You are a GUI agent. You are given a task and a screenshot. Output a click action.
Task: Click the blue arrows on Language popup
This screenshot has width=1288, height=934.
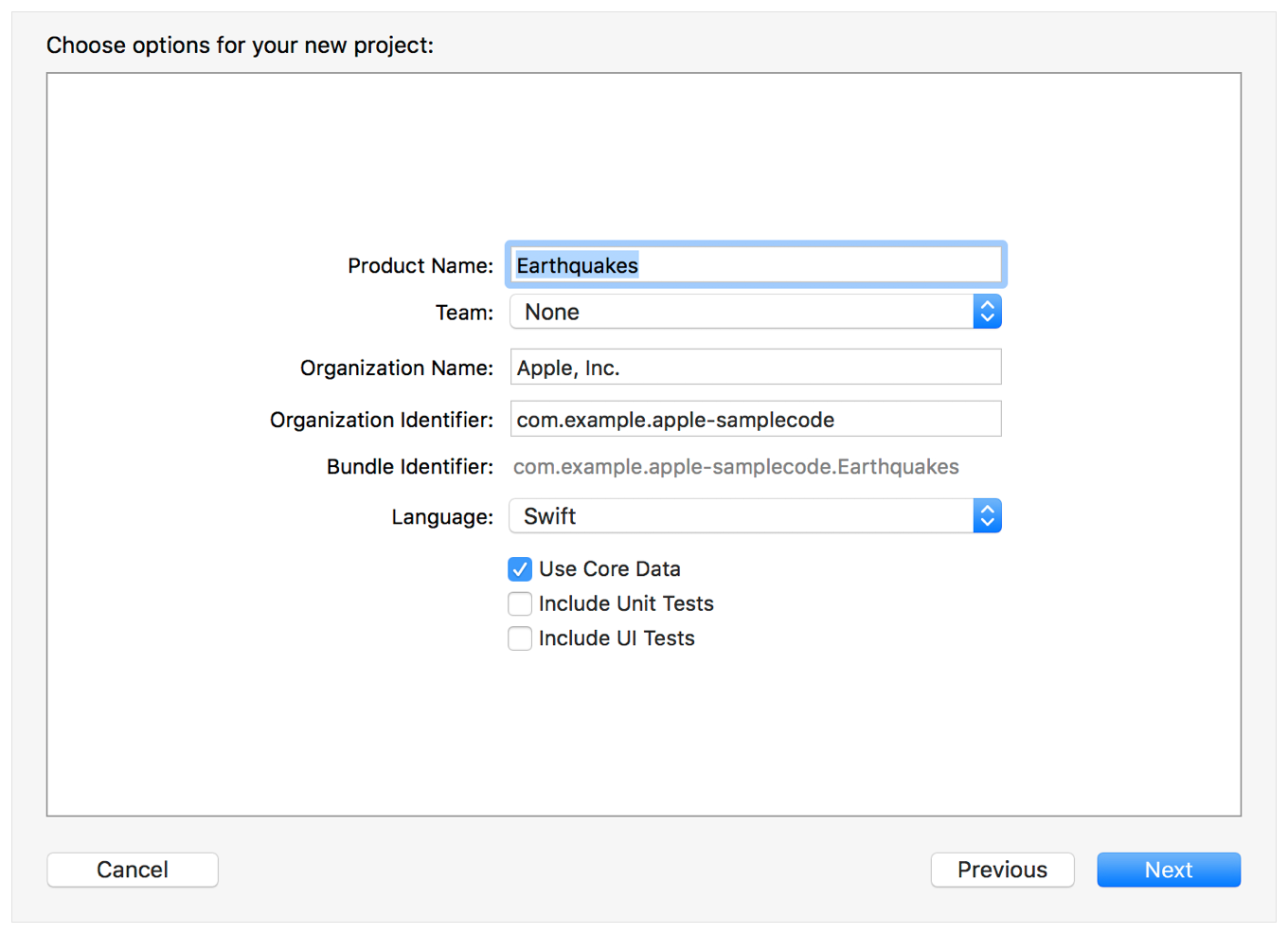[x=987, y=516]
